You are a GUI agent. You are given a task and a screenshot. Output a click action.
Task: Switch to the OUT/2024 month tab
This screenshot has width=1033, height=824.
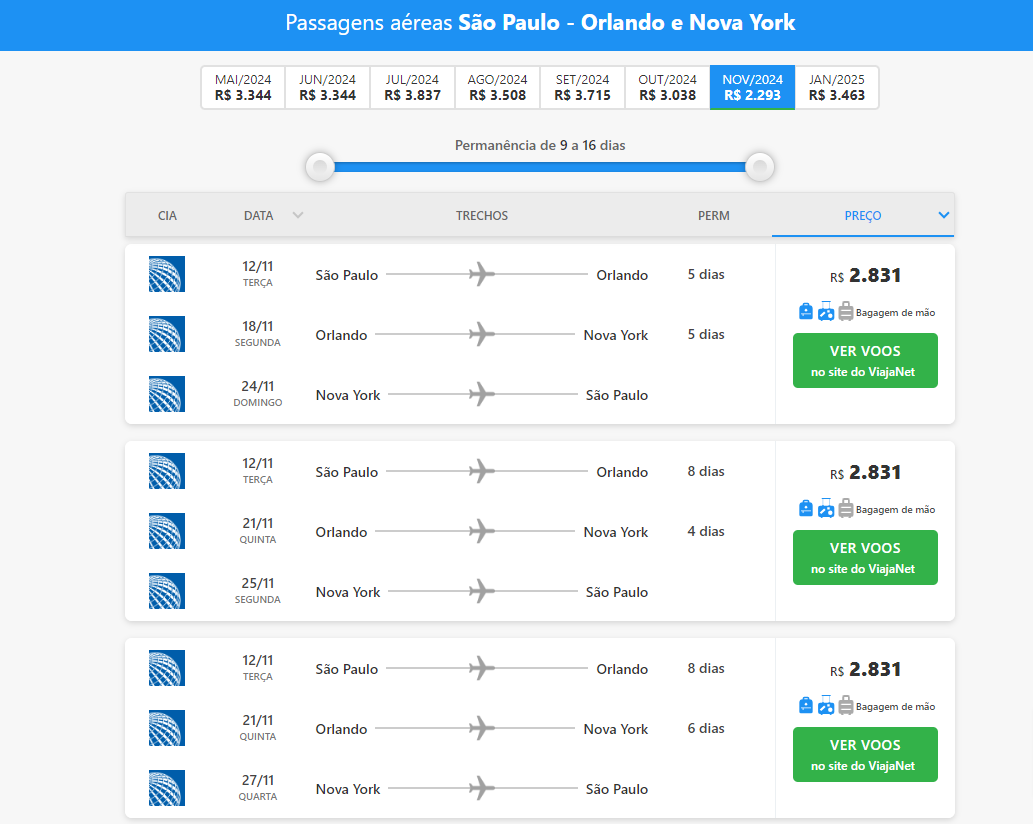pos(667,88)
